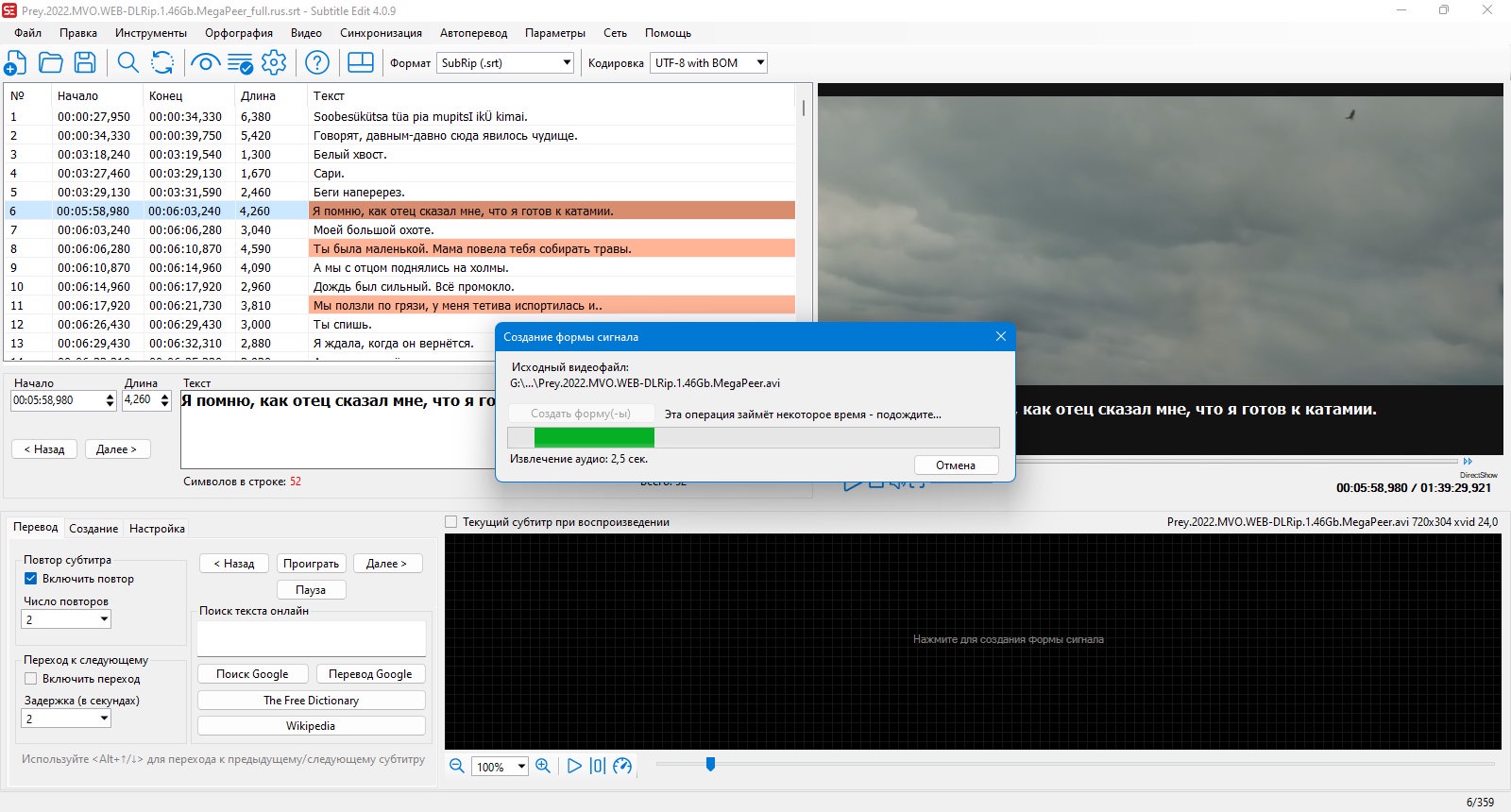Click the waveform playback speed gauge icon
The width and height of the screenshot is (1511, 812).
(x=622, y=766)
